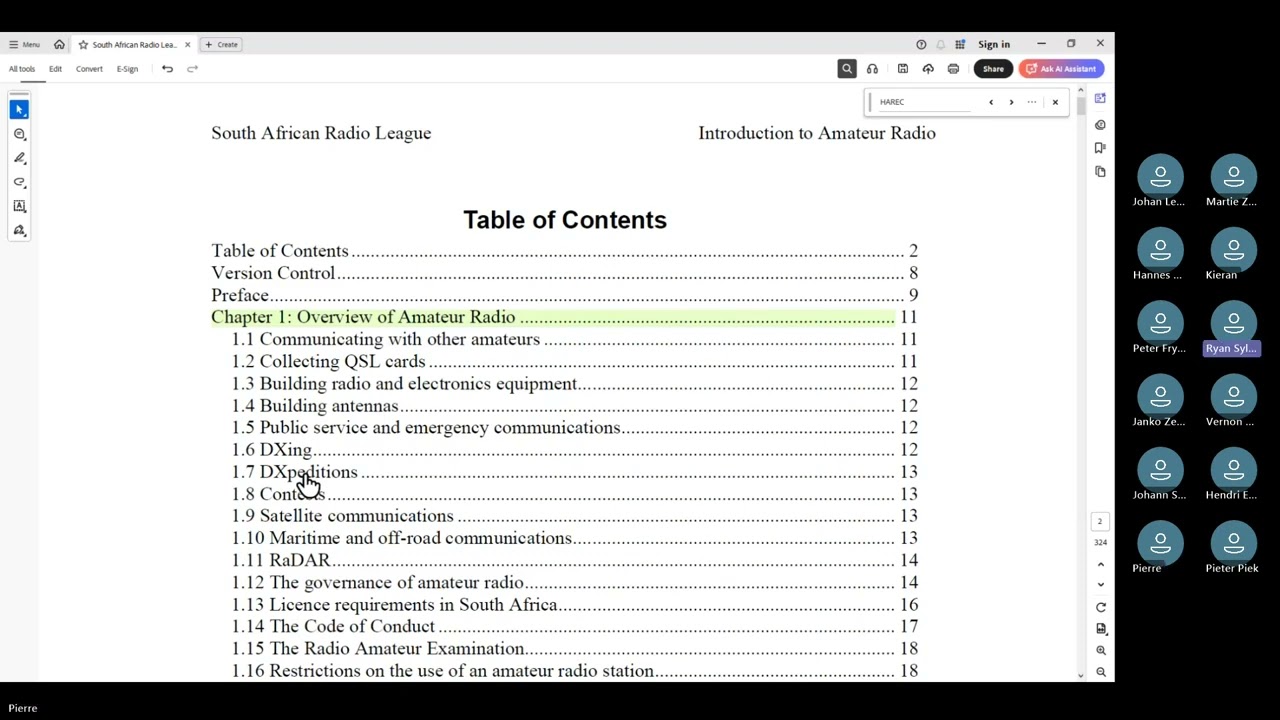Switch to the Edit tab
This screenshot has width=1280, height=720.
point(55,69)
